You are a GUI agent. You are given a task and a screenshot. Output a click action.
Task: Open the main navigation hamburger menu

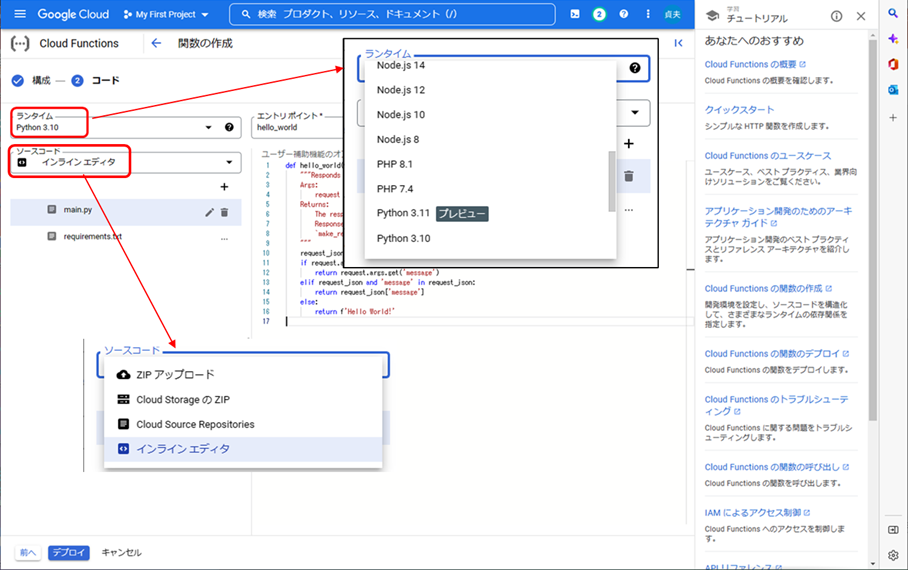[19, 15]
